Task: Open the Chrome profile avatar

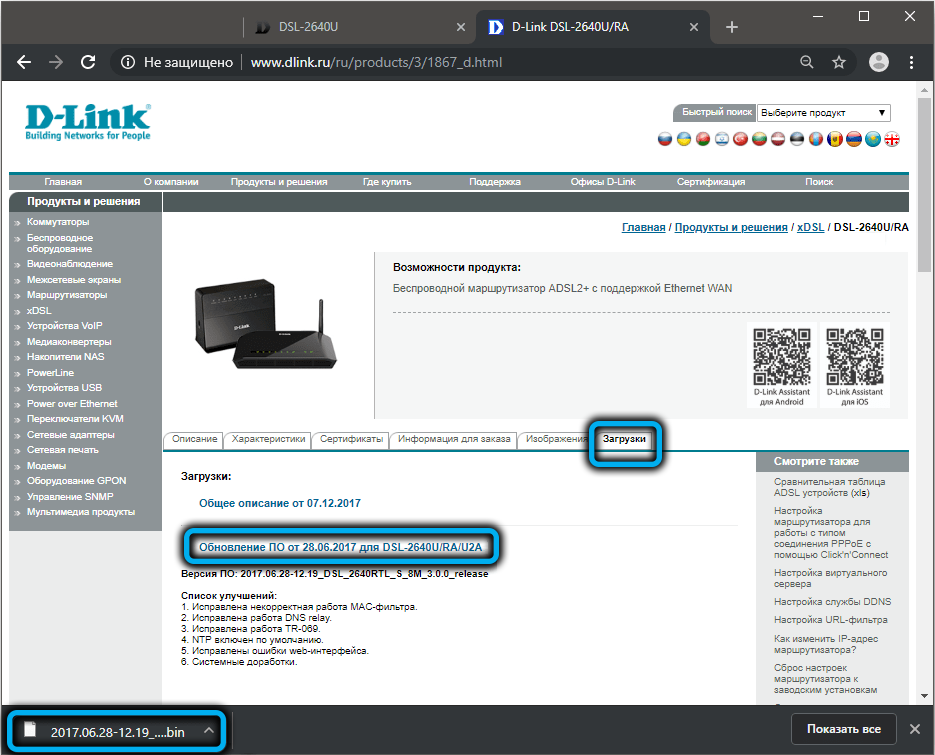Action: 879,63
